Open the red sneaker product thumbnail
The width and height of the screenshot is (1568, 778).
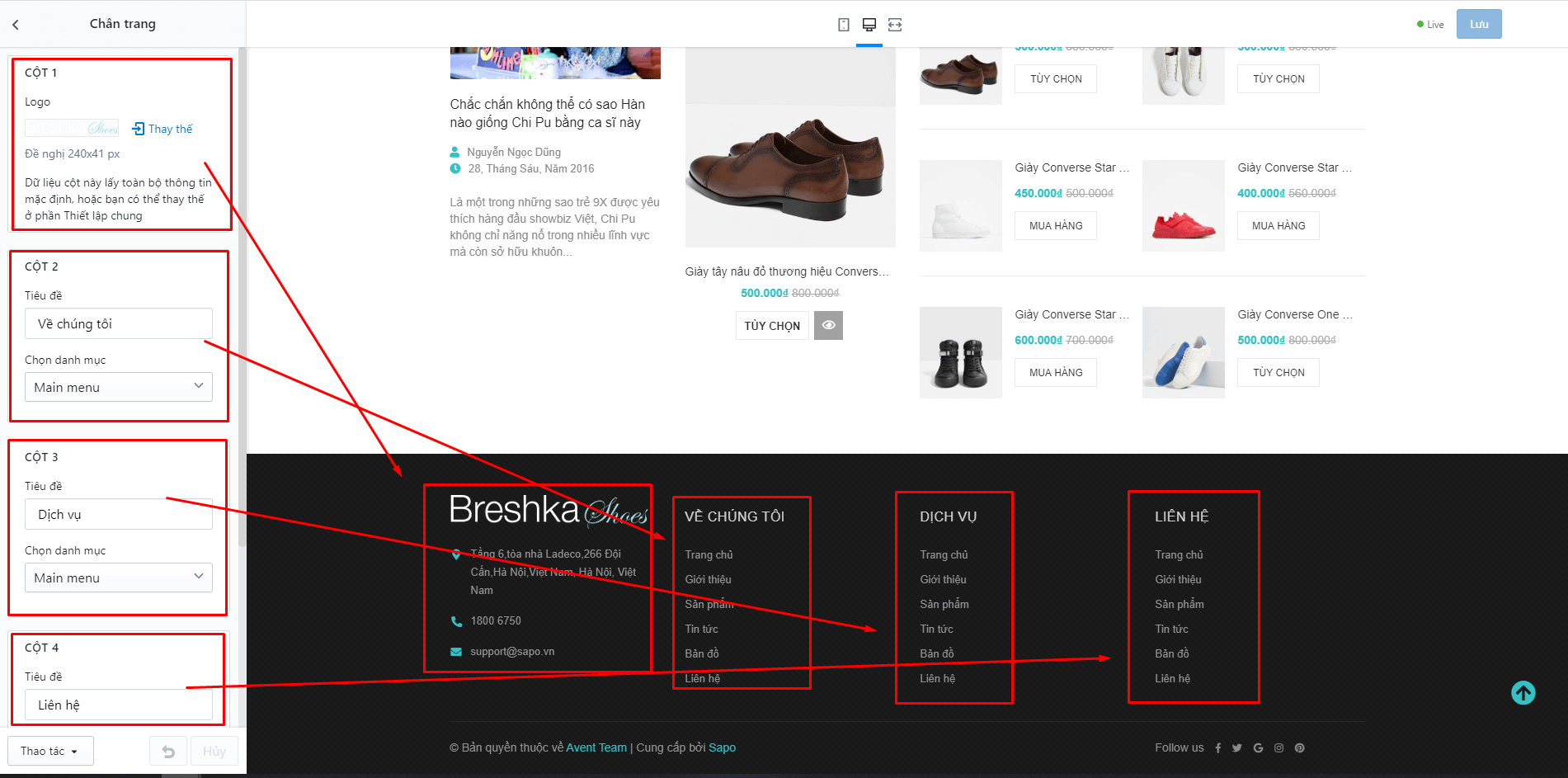(x=1184, y=206)
